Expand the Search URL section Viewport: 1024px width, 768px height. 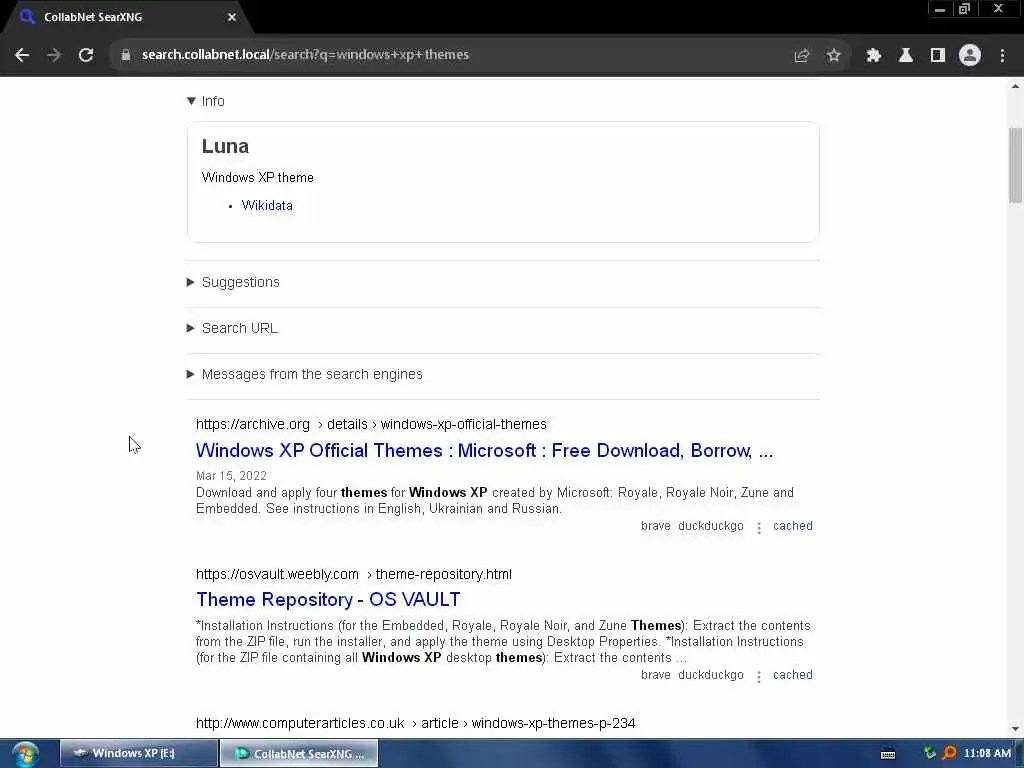click(x=232, y=328)
